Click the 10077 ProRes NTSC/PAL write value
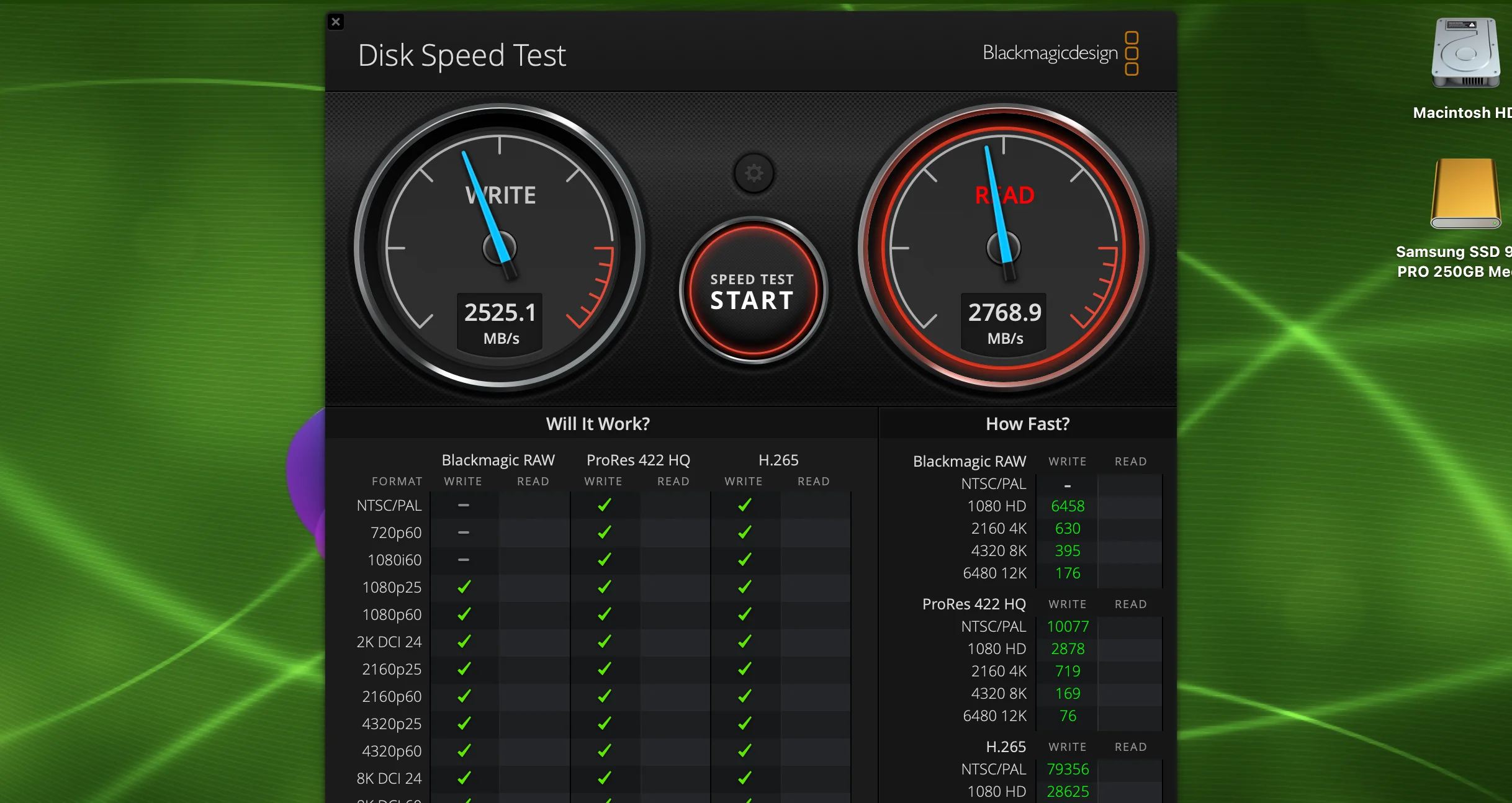This screenshot has height=803, width=1512. click(1068, 627)
